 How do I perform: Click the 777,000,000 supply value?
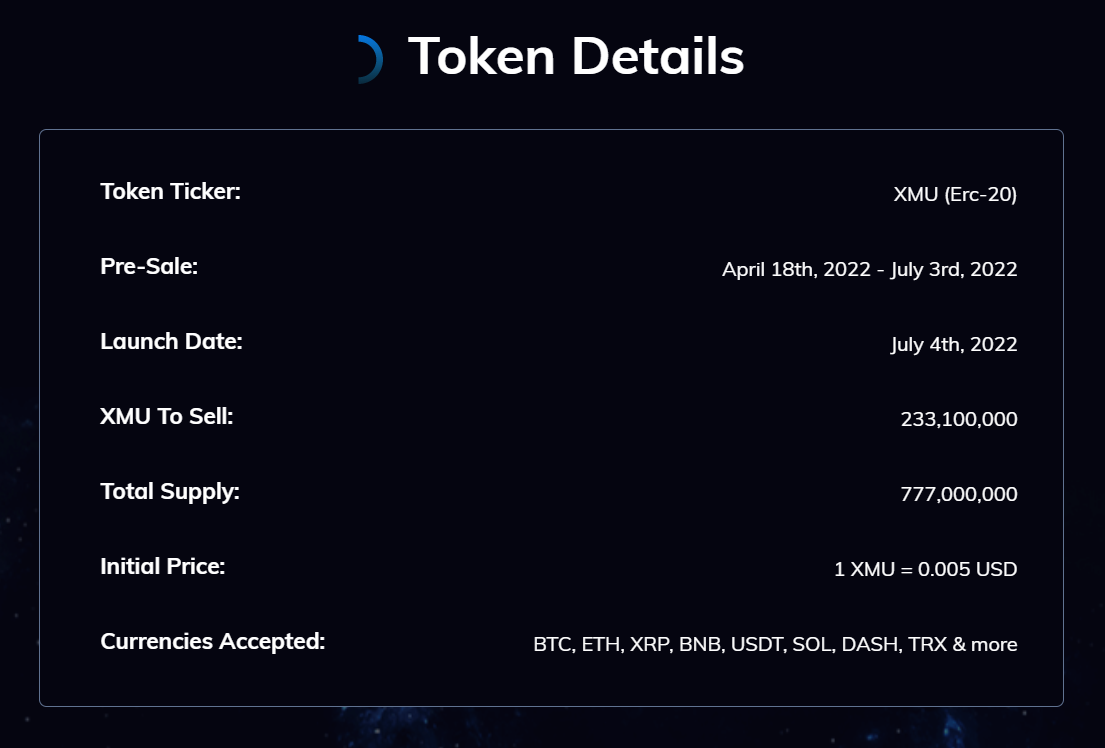click(959, 494)
